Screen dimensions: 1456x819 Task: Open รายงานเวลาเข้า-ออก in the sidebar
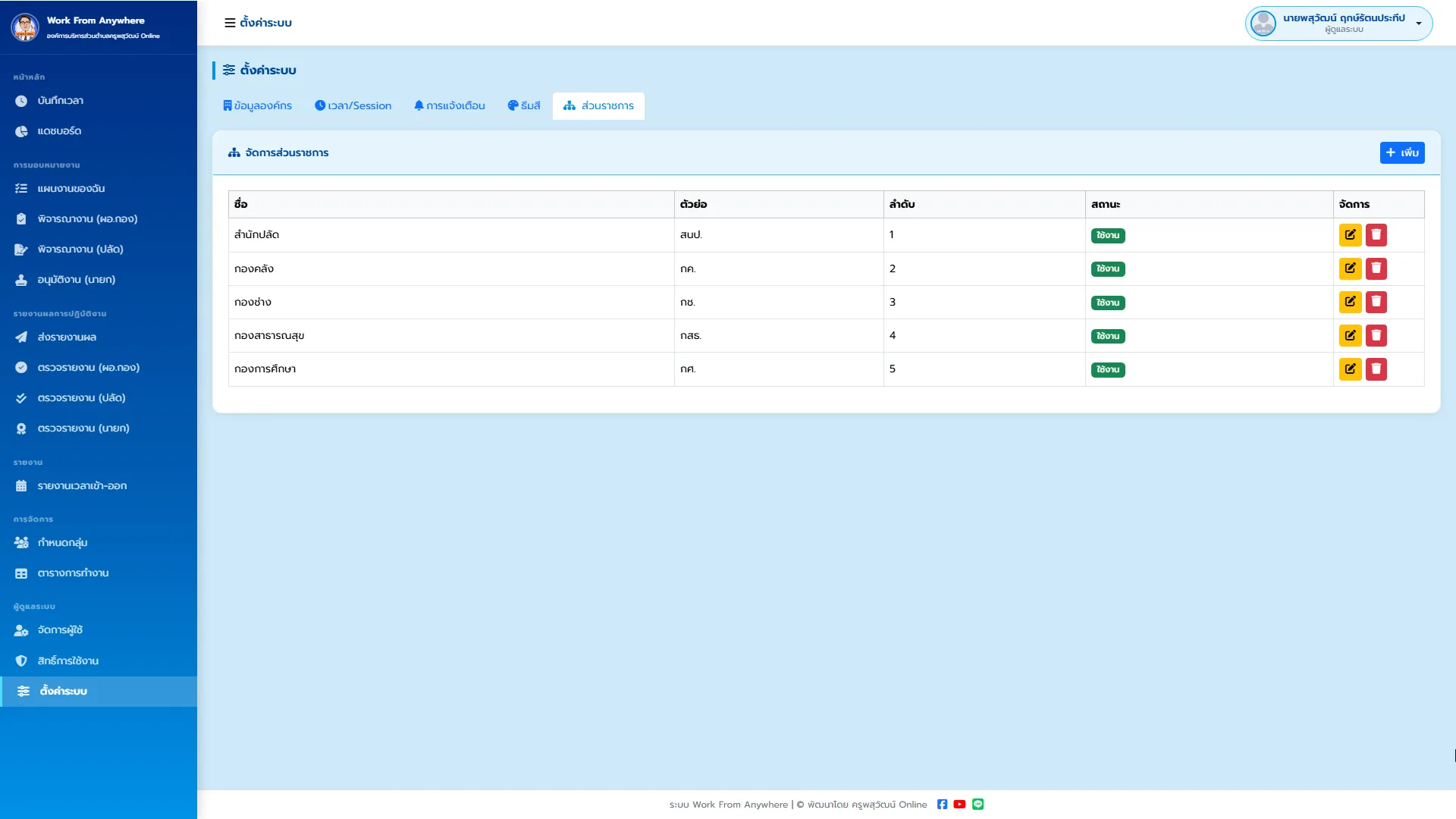tap(99, 486)
